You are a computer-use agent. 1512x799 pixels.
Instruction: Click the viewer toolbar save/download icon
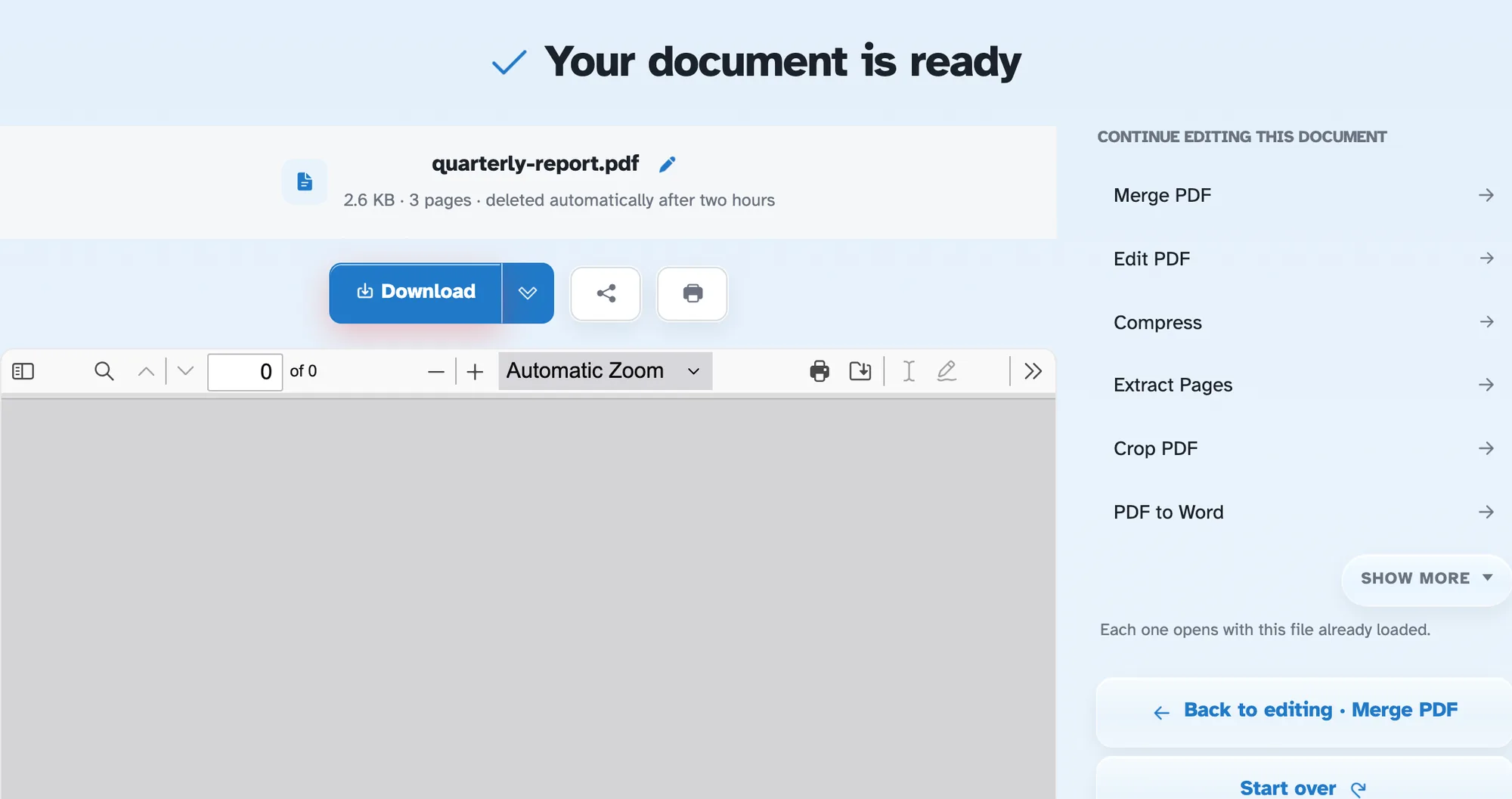coord(860,371)
